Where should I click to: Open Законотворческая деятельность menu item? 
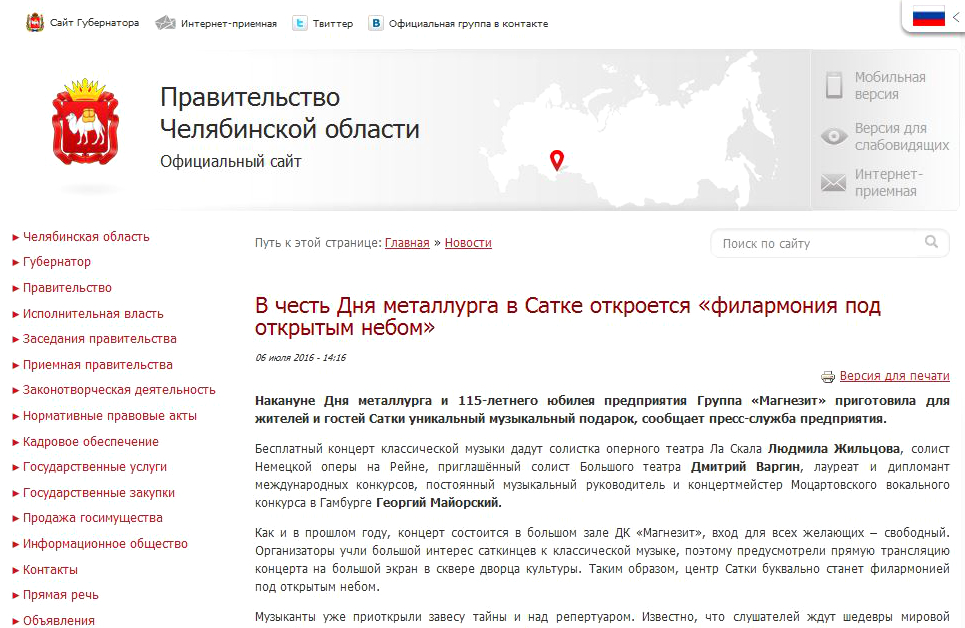(119, 390)
